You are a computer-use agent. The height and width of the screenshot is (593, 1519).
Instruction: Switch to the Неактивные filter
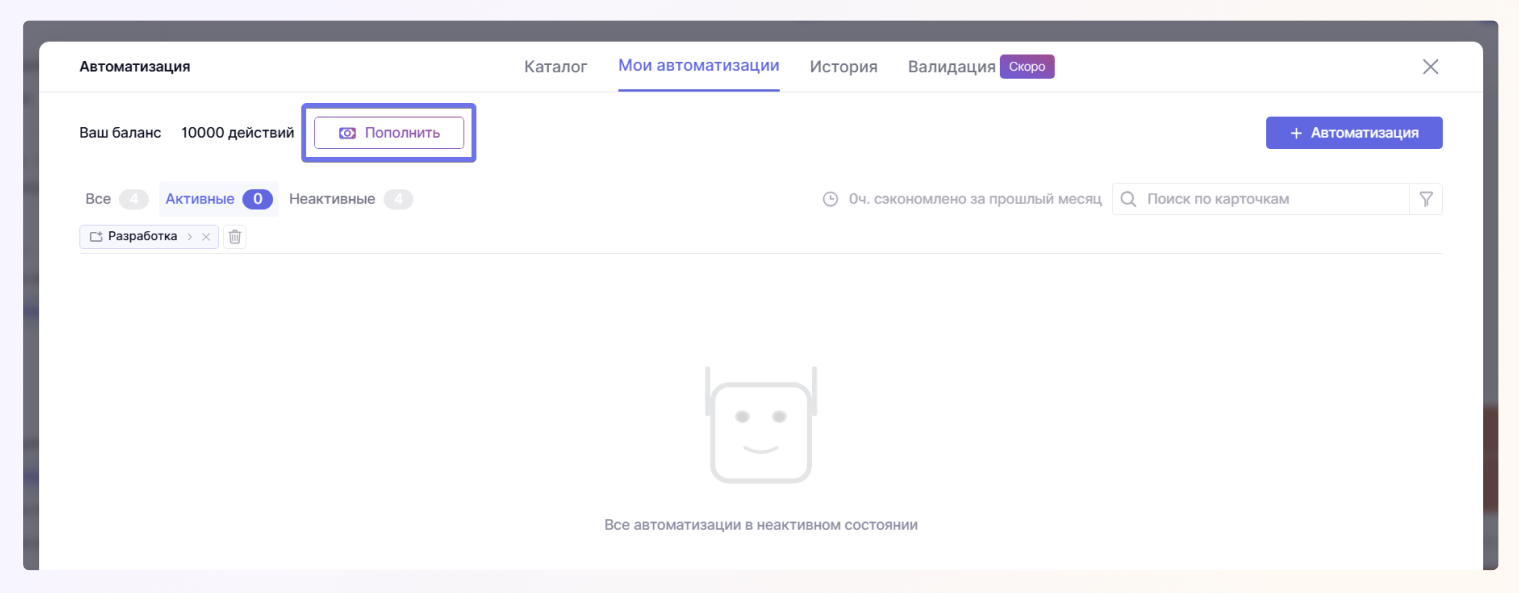pyautogui.click(x=332, y=199)
